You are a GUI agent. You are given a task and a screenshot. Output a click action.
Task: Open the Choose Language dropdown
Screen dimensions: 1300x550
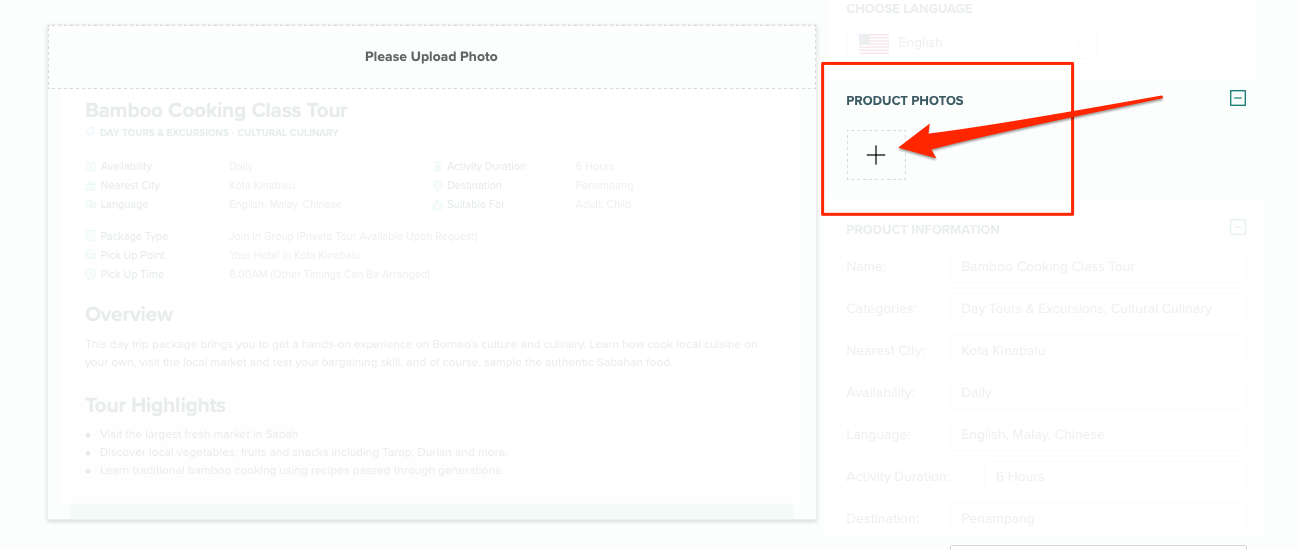(971, 43)
